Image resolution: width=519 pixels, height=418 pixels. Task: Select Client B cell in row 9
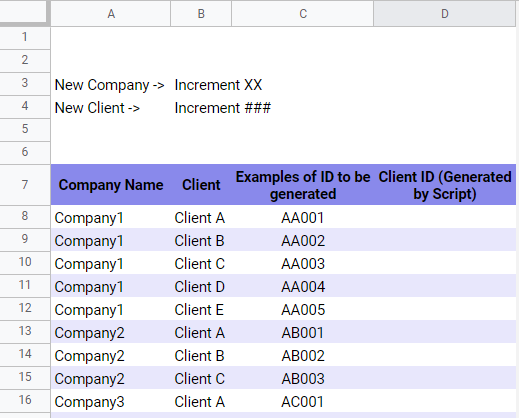tap(201, 240)
